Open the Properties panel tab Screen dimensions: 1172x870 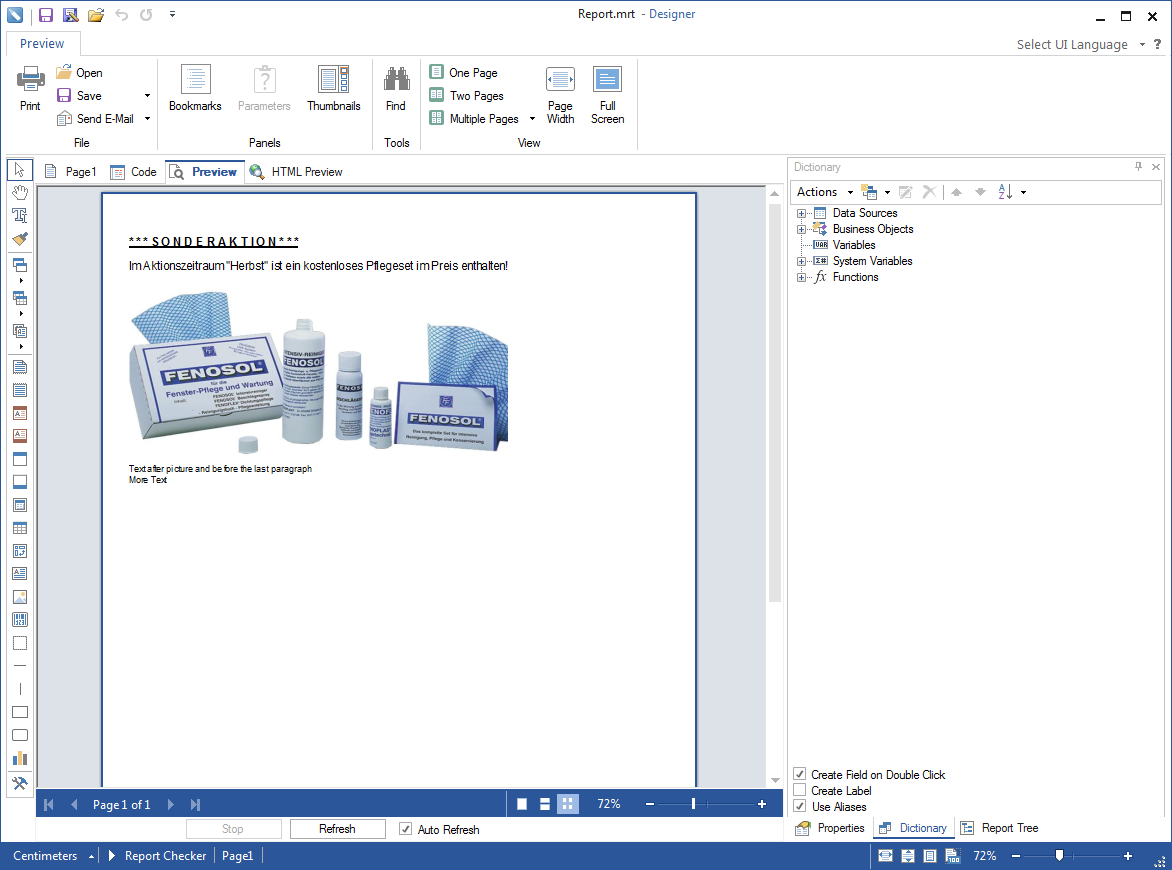point(830,828)
